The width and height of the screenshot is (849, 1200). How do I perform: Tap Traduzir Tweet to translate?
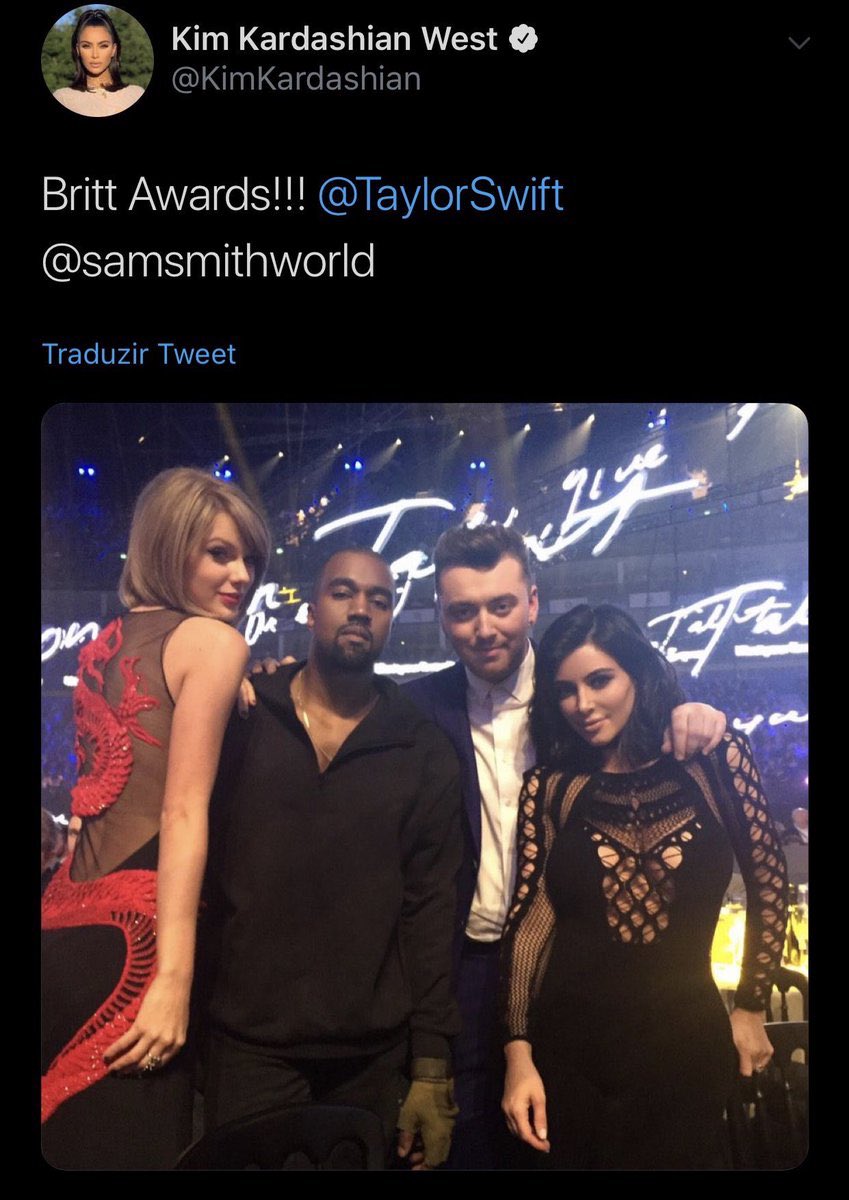[139, 353]
